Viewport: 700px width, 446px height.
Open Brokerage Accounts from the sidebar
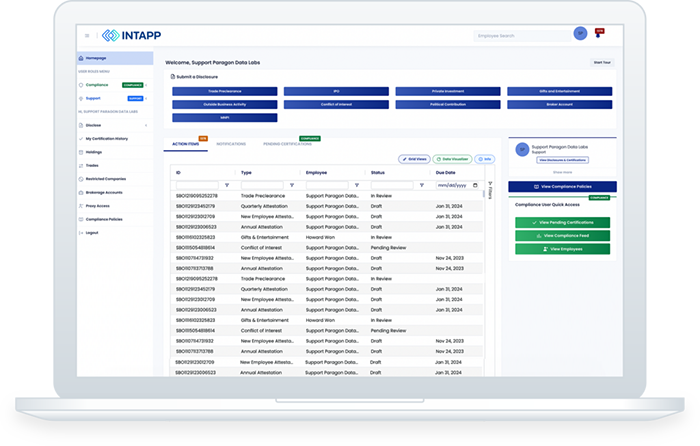105,191
